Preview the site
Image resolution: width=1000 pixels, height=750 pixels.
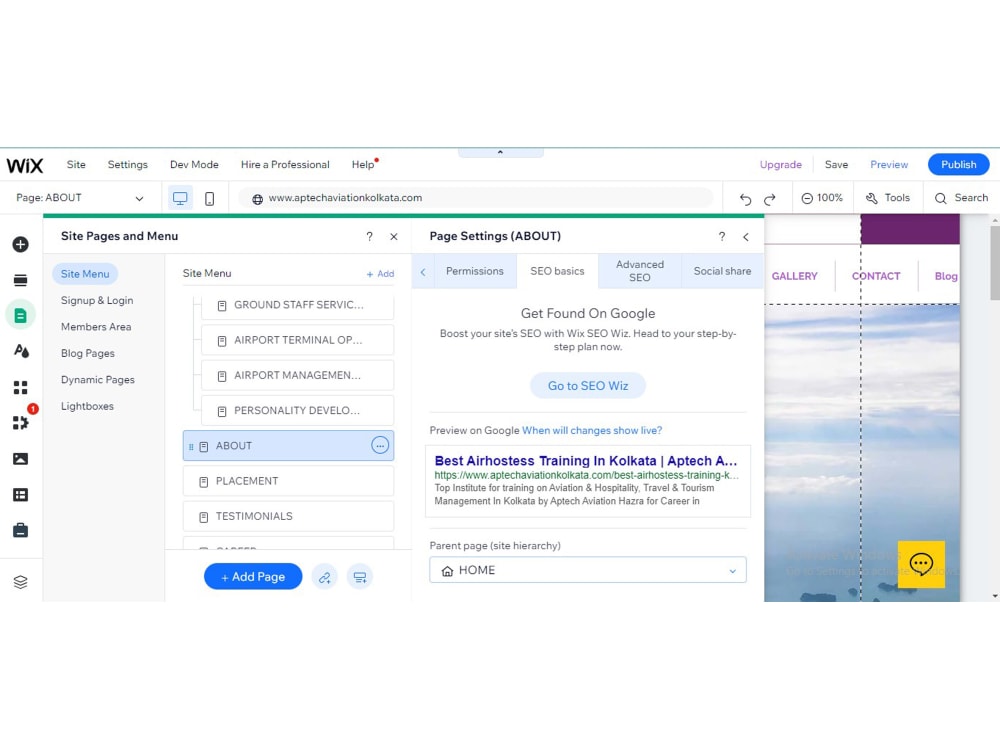[888, 165]
